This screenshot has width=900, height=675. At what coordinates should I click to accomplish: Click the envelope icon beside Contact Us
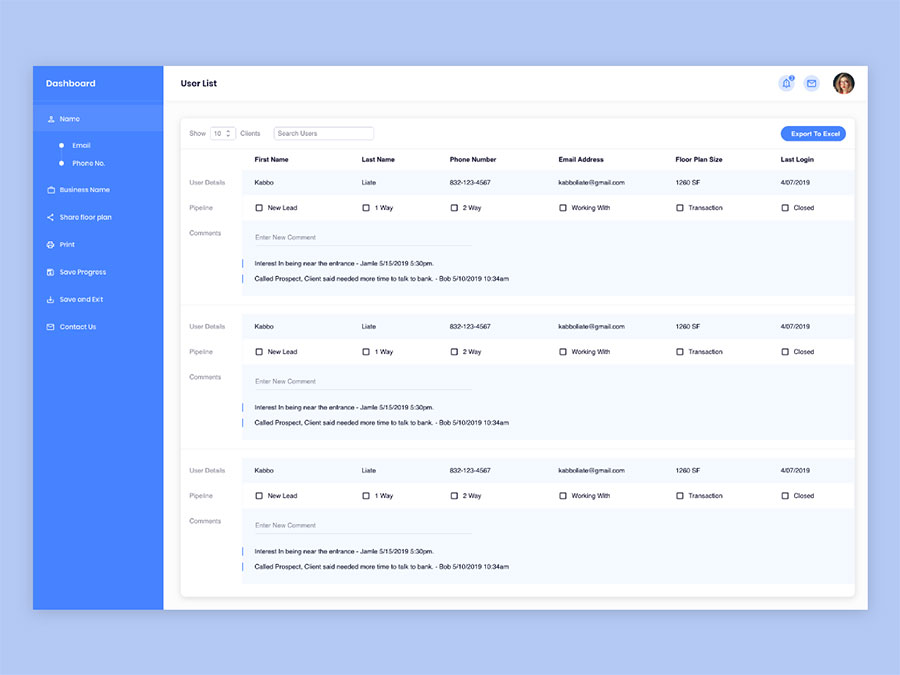click(x=51, y=327)
